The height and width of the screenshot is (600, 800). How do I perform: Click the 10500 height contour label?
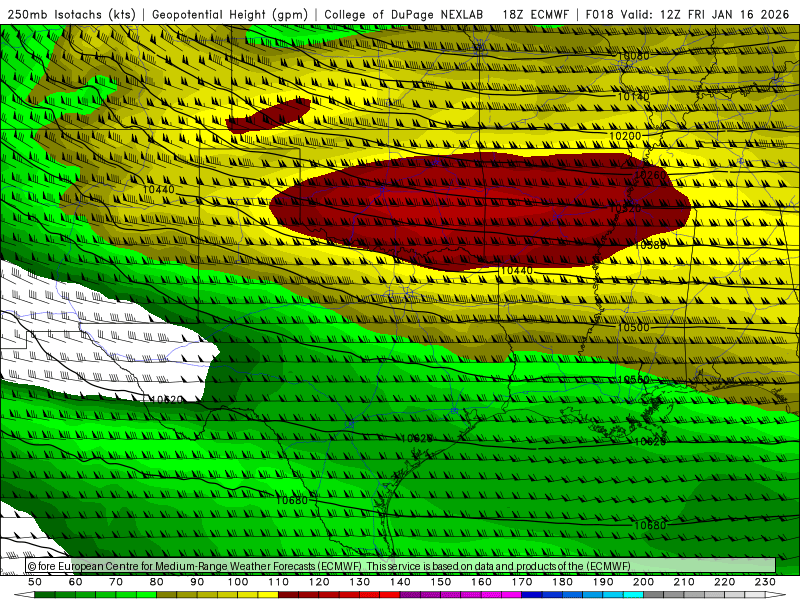click(634, 327)
